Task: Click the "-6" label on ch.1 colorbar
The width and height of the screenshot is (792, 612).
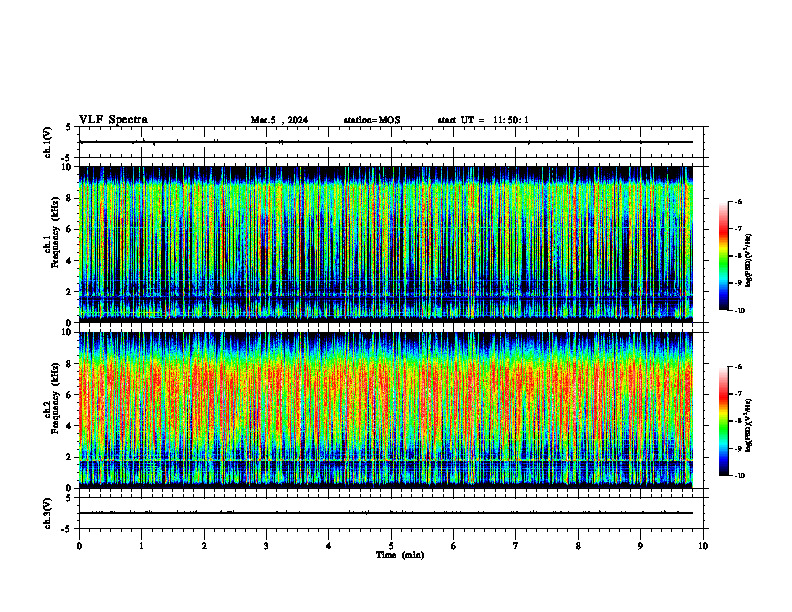Action: [738, 201]
